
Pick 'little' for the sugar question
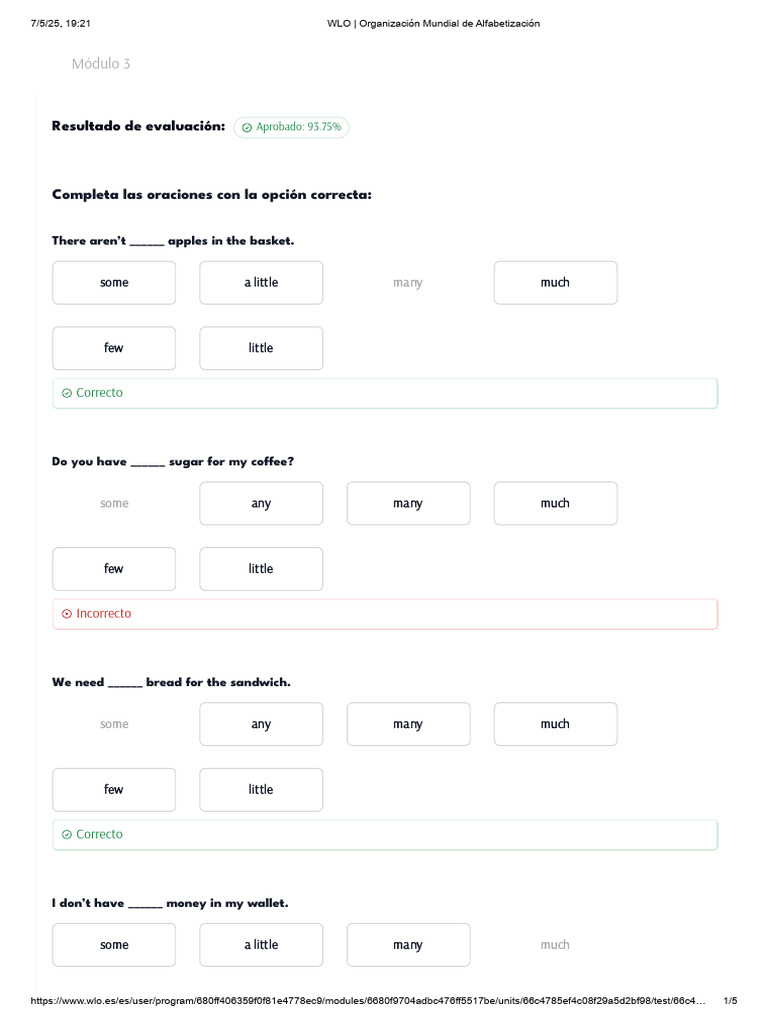coord(261,569)
